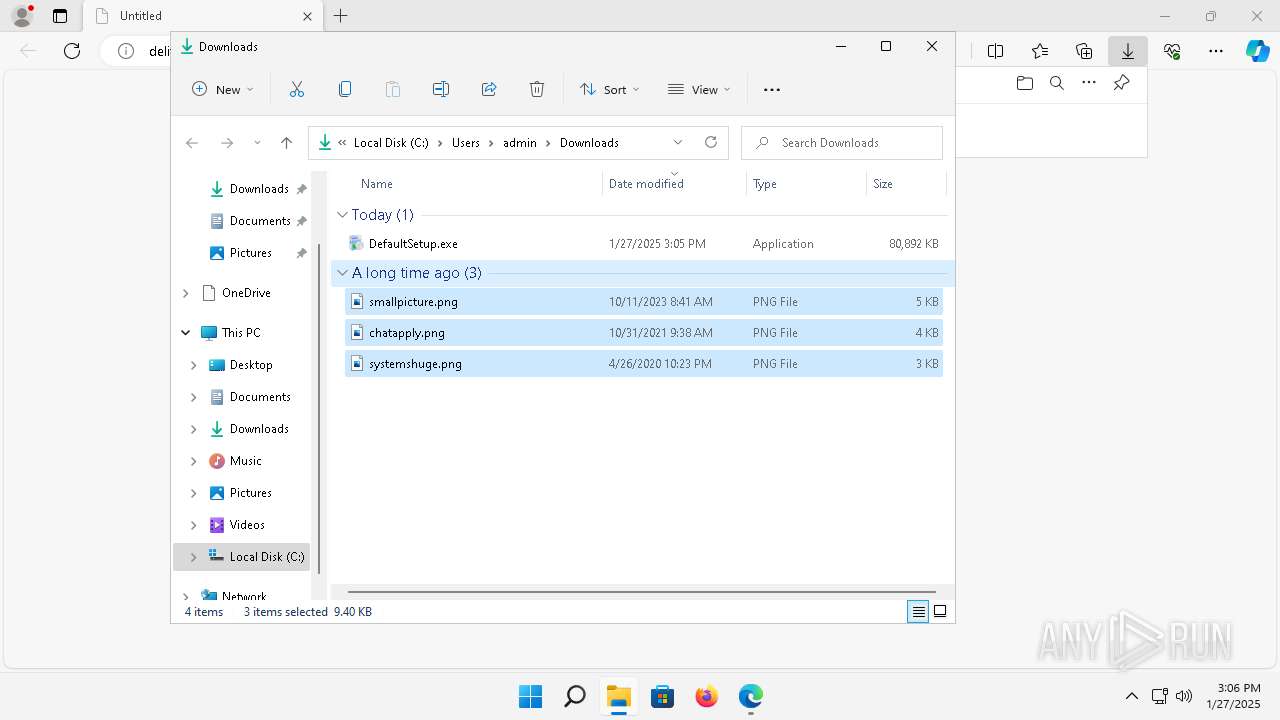
Task: Pin the Edge downloads flyout
Action: 1121,83
